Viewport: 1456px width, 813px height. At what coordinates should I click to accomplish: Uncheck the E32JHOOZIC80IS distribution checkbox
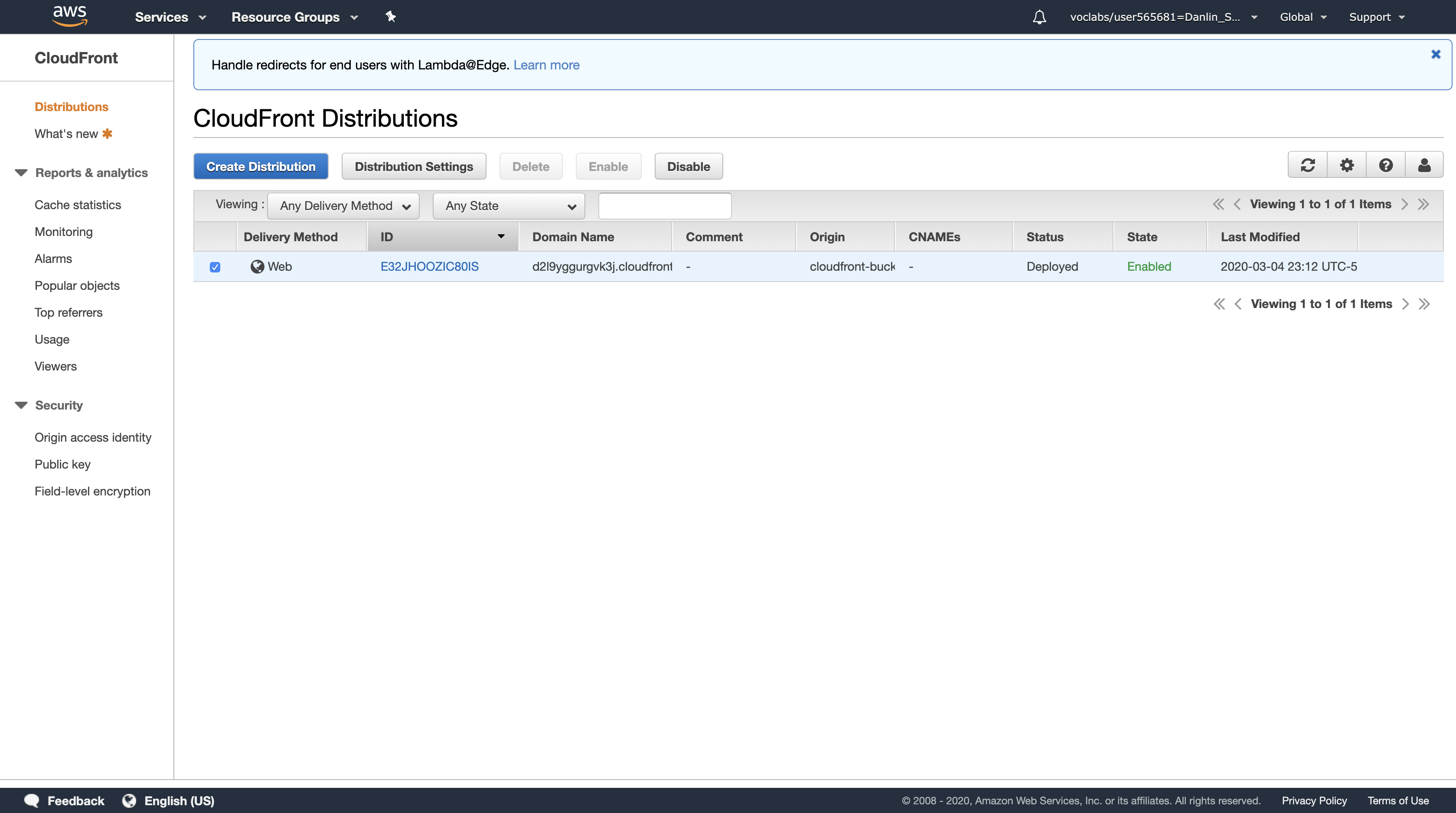click(215, 267)
